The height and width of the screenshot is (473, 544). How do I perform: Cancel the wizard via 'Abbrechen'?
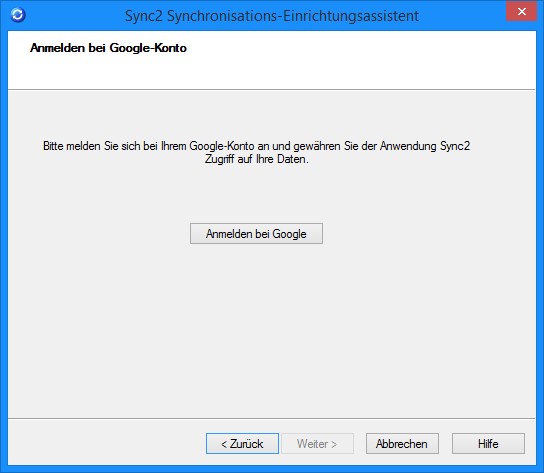402,444
